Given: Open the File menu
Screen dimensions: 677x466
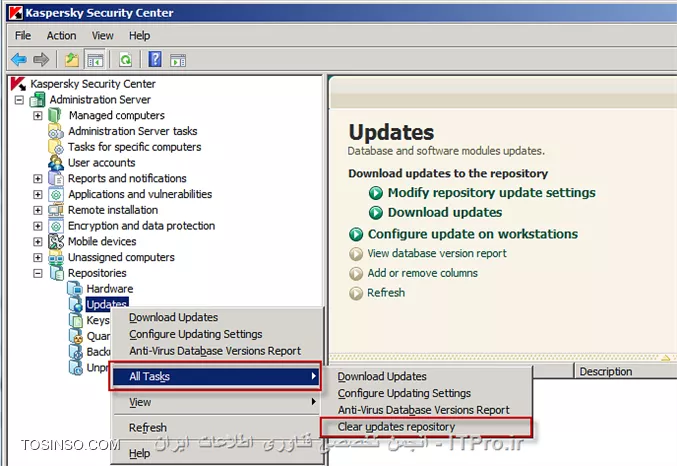Looking at the screenshot, I should pyautogui.click(x=23, y=35).
